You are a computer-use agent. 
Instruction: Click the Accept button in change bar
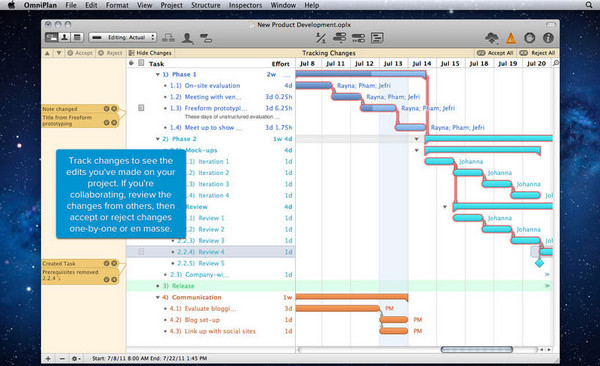80,53
